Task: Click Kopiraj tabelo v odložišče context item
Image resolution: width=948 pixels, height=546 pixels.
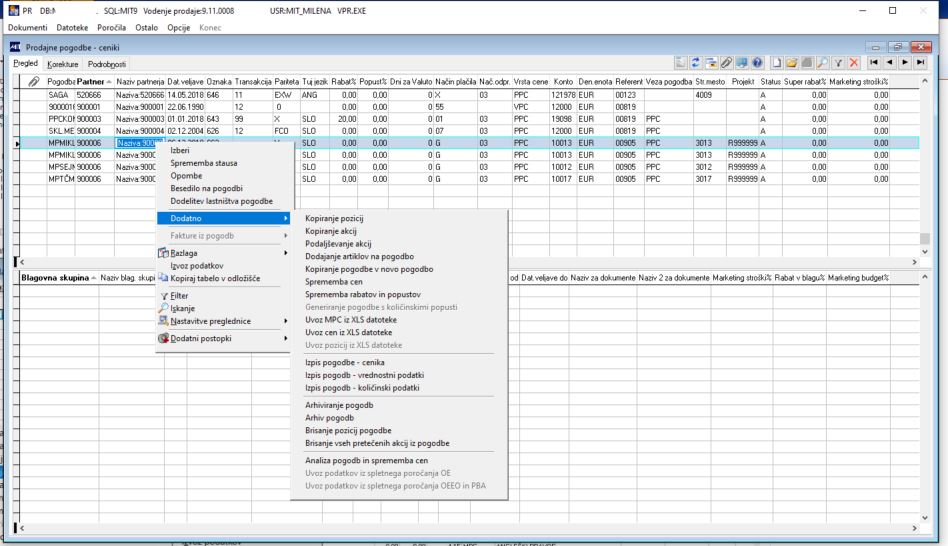Action: pos(215,278)
